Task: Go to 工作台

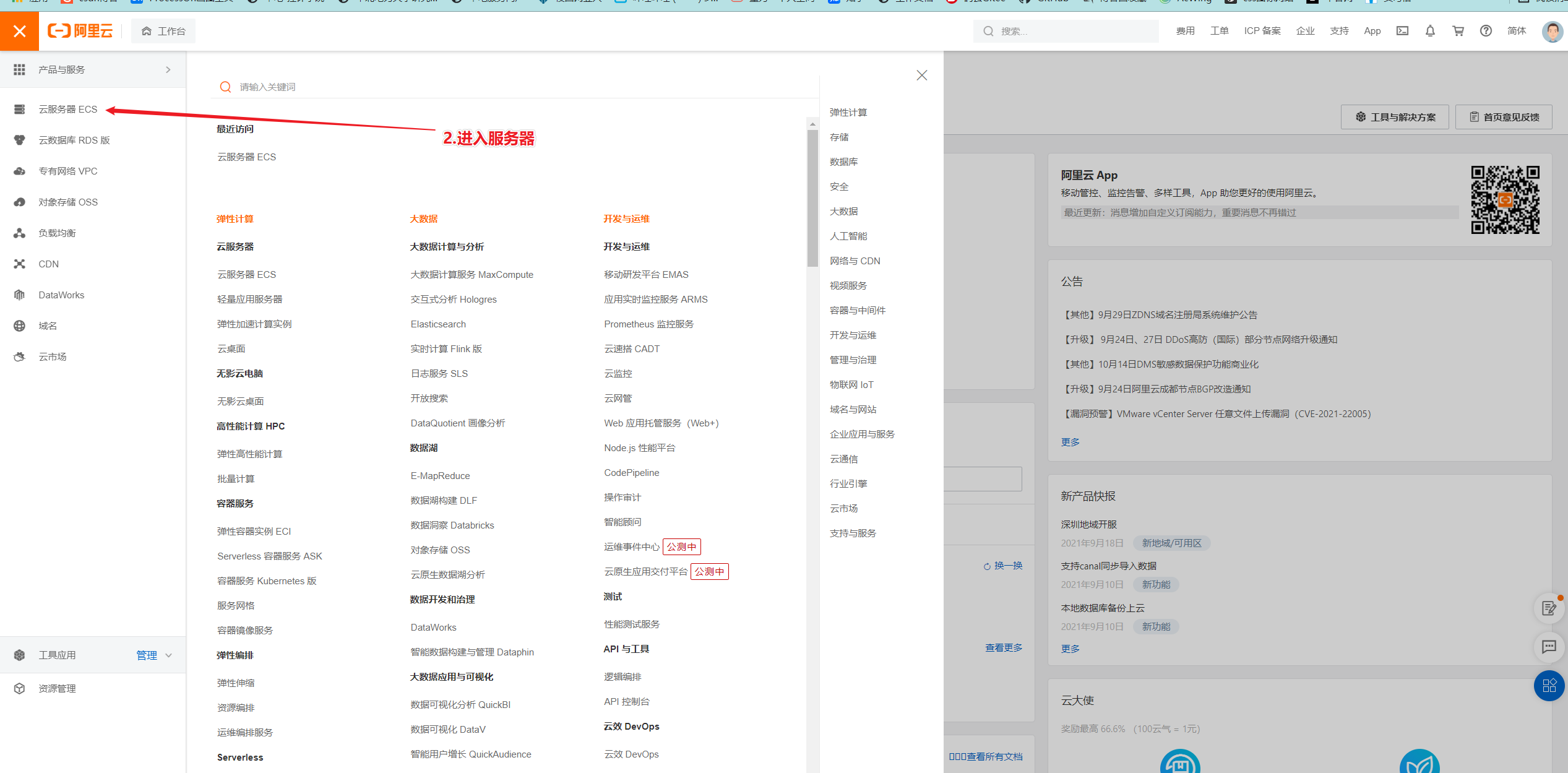Action: click(x=163, y=30)
